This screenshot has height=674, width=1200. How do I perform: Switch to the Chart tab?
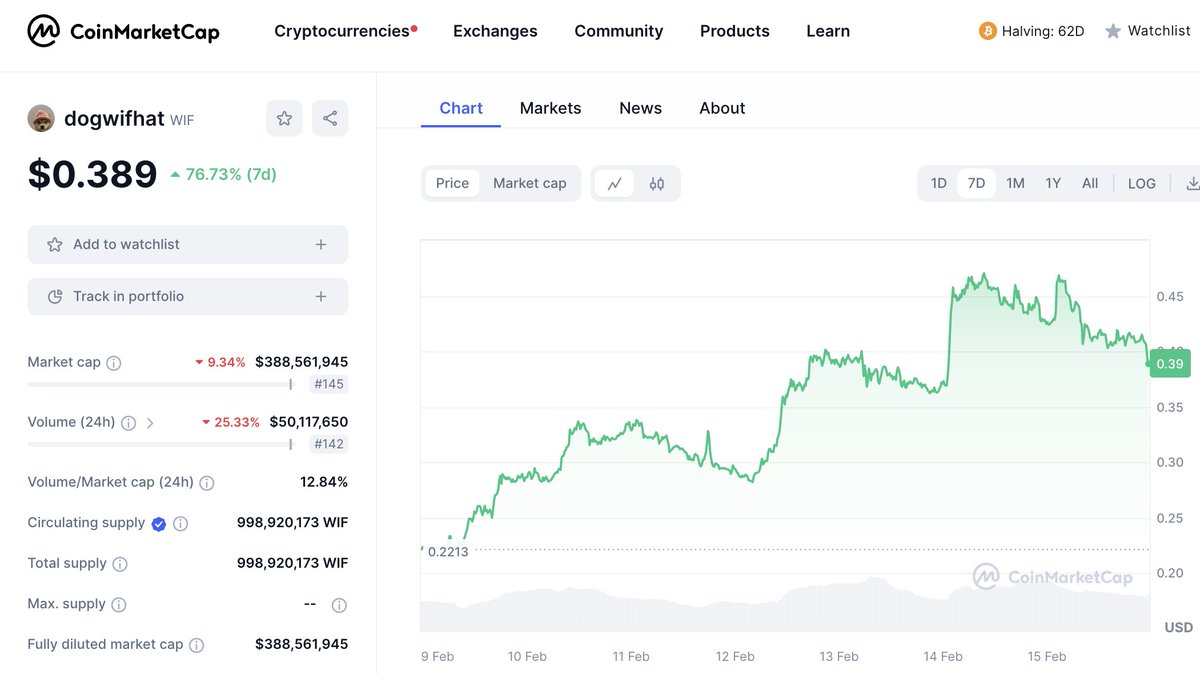[461, 108]
